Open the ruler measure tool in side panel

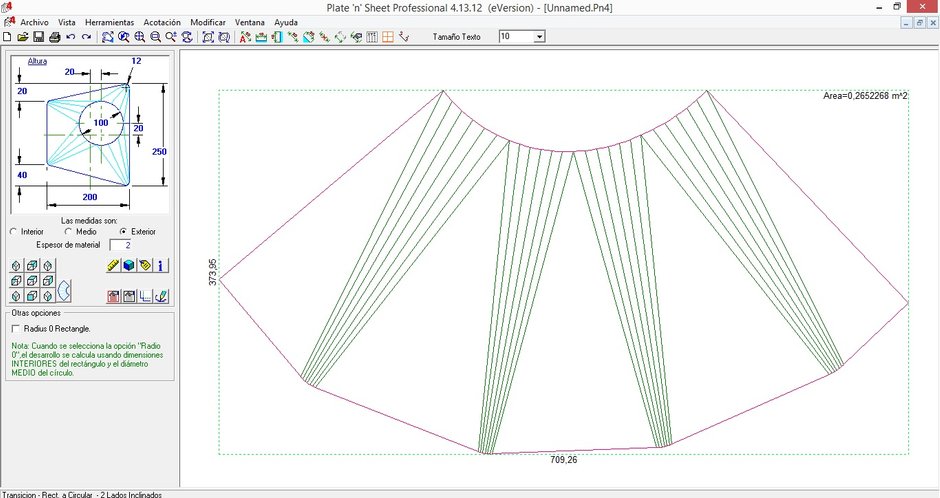(x=113, y=265)
